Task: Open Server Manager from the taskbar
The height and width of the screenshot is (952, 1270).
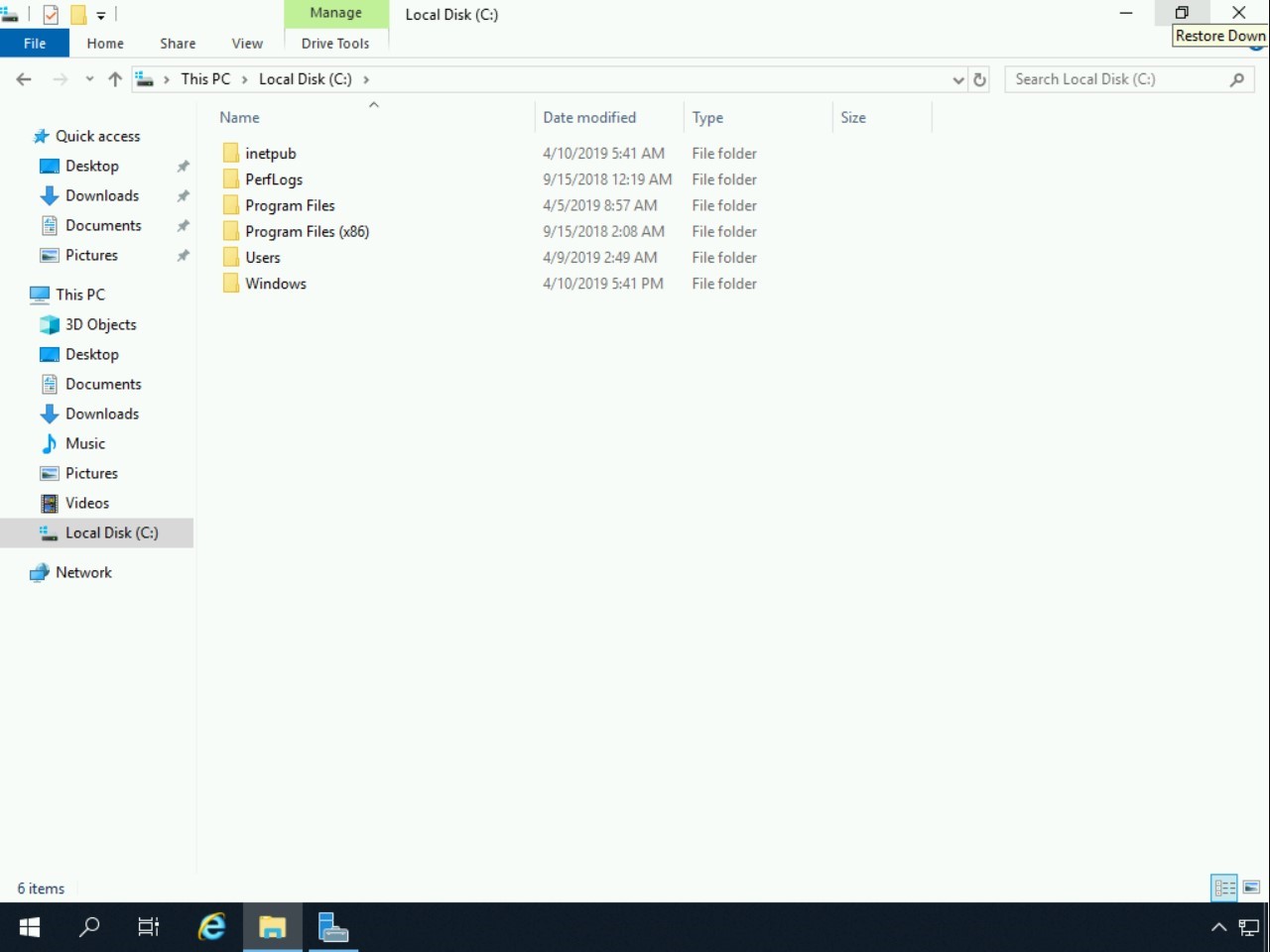Action: click(332, 927)
